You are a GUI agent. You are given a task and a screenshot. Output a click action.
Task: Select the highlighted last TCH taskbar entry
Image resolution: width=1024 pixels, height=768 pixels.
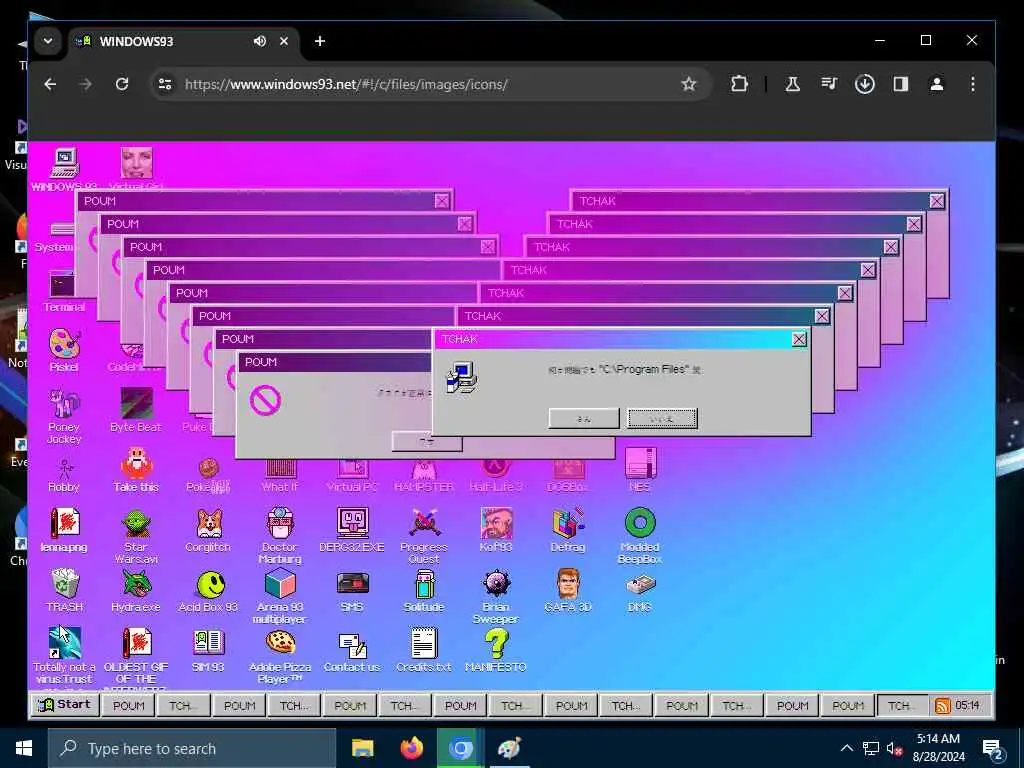pyautogui.click(x=902, y=706)
